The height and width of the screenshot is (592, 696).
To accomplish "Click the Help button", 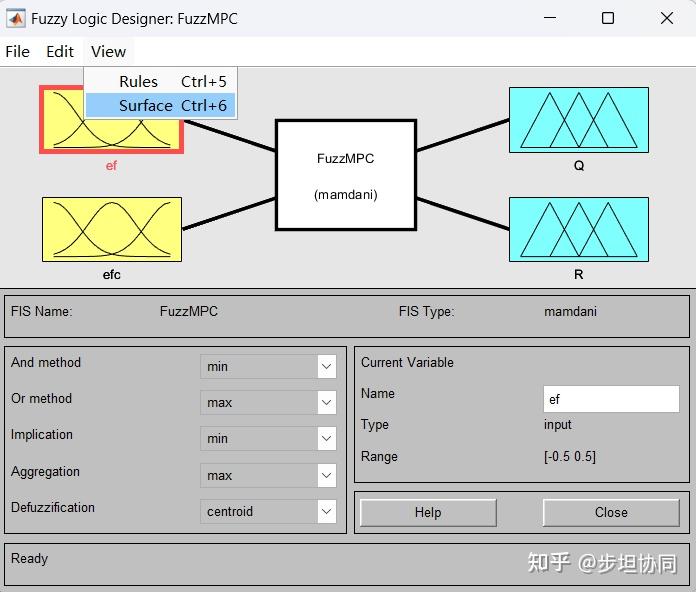I will tap(428, 513).
